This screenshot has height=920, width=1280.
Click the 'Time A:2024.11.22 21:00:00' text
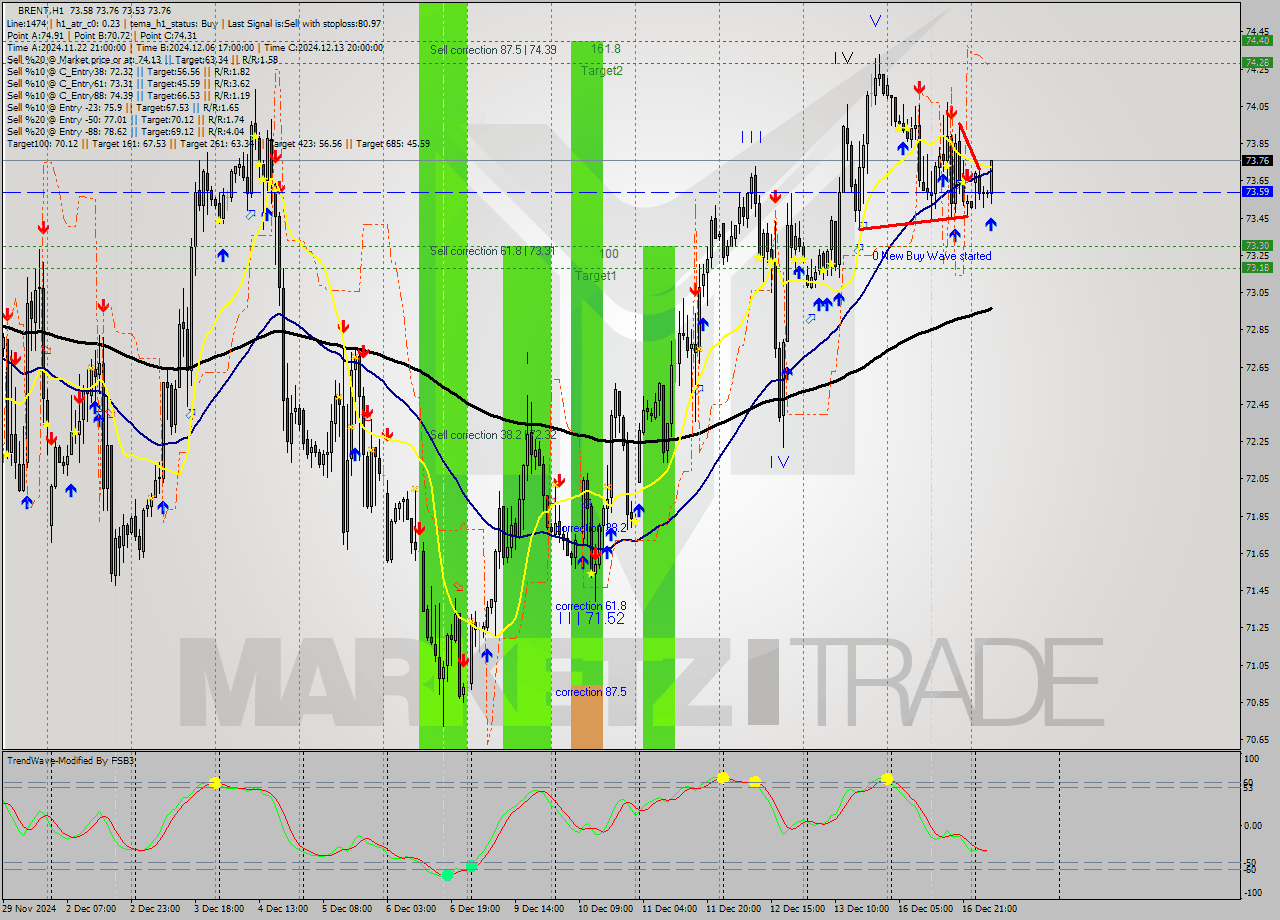pos(66,47)
